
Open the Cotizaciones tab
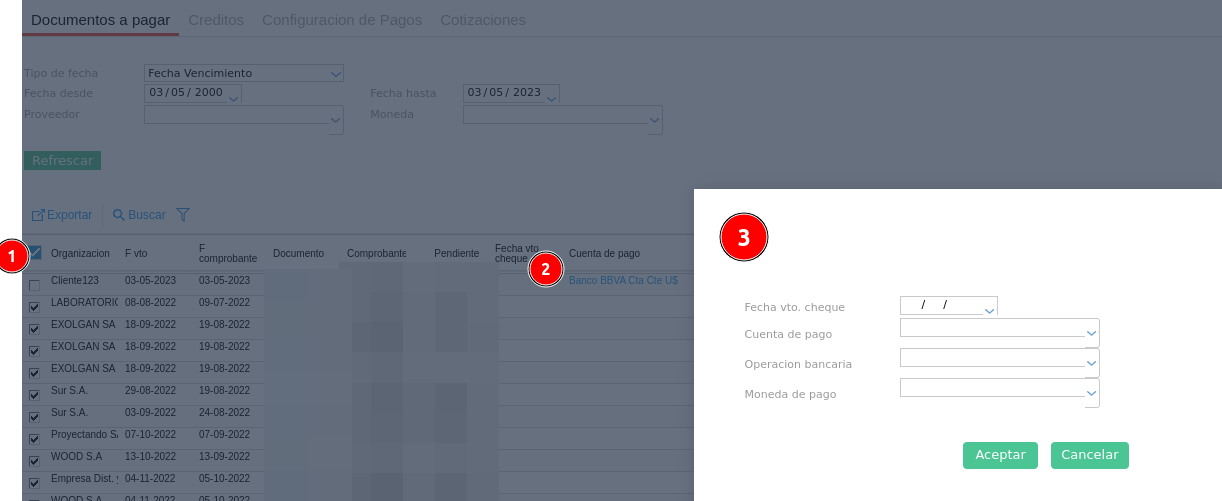point(483,20)
